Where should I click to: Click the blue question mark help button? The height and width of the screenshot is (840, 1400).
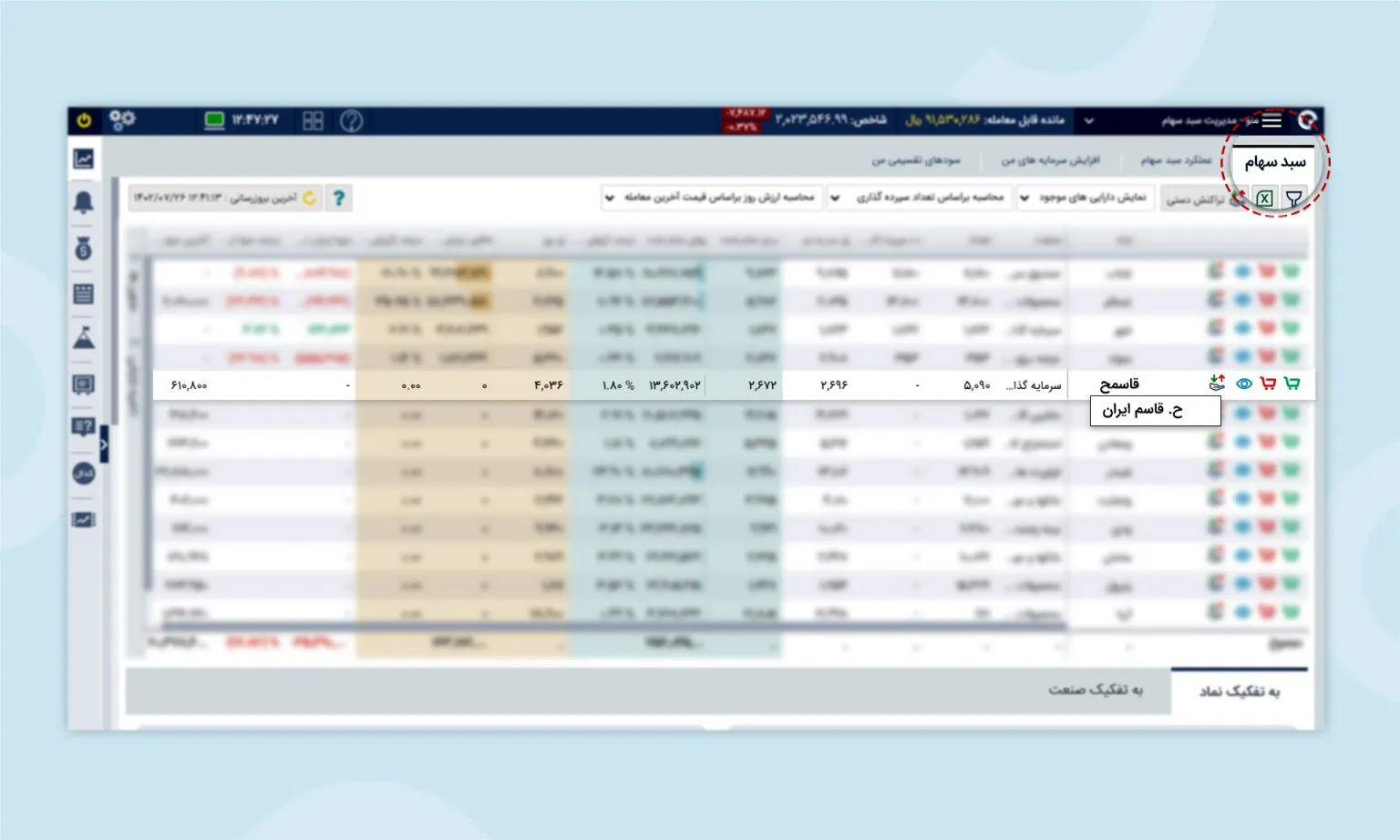point(339,198)
